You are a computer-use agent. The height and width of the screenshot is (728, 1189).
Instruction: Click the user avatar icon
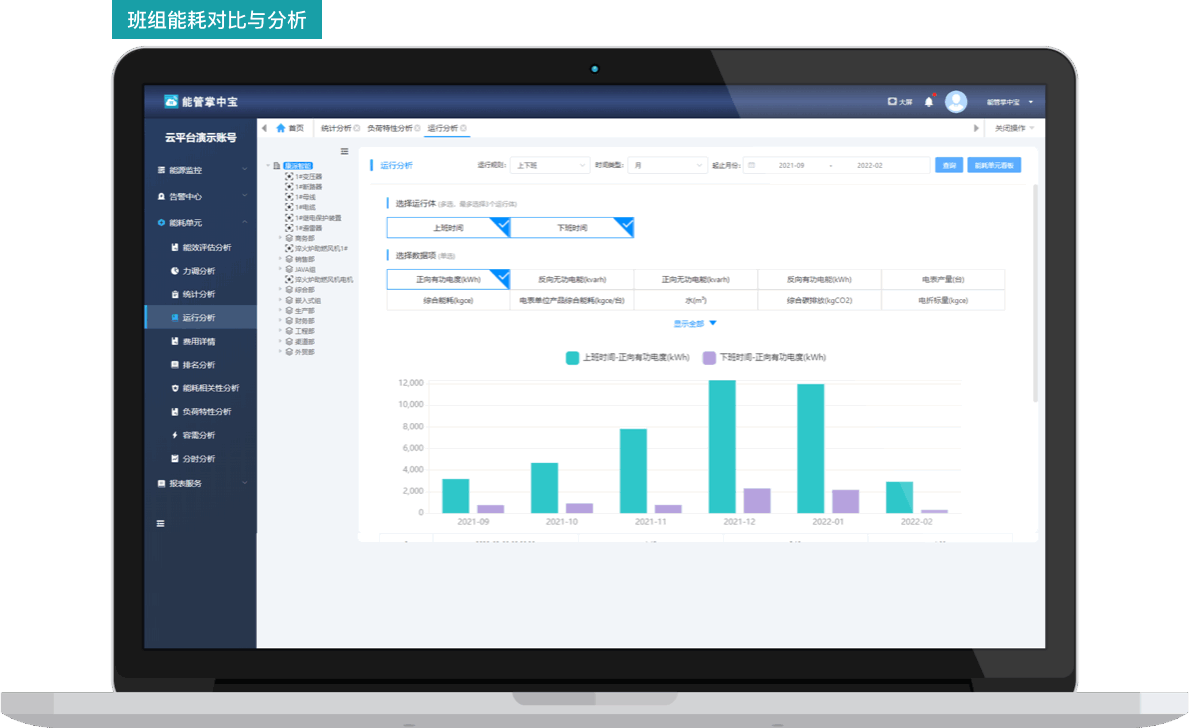956,102
